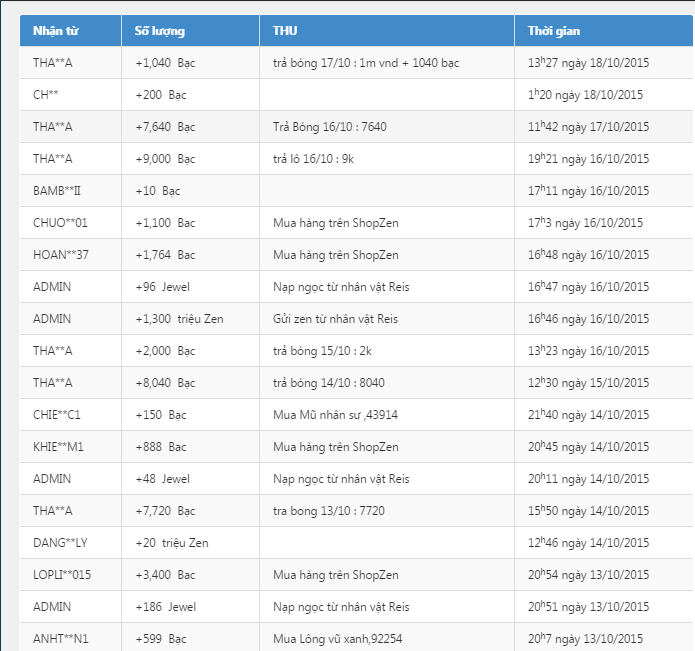This screenshot has width=695, height=651.
Task: Select the "THU" column header
Action: 285,31
